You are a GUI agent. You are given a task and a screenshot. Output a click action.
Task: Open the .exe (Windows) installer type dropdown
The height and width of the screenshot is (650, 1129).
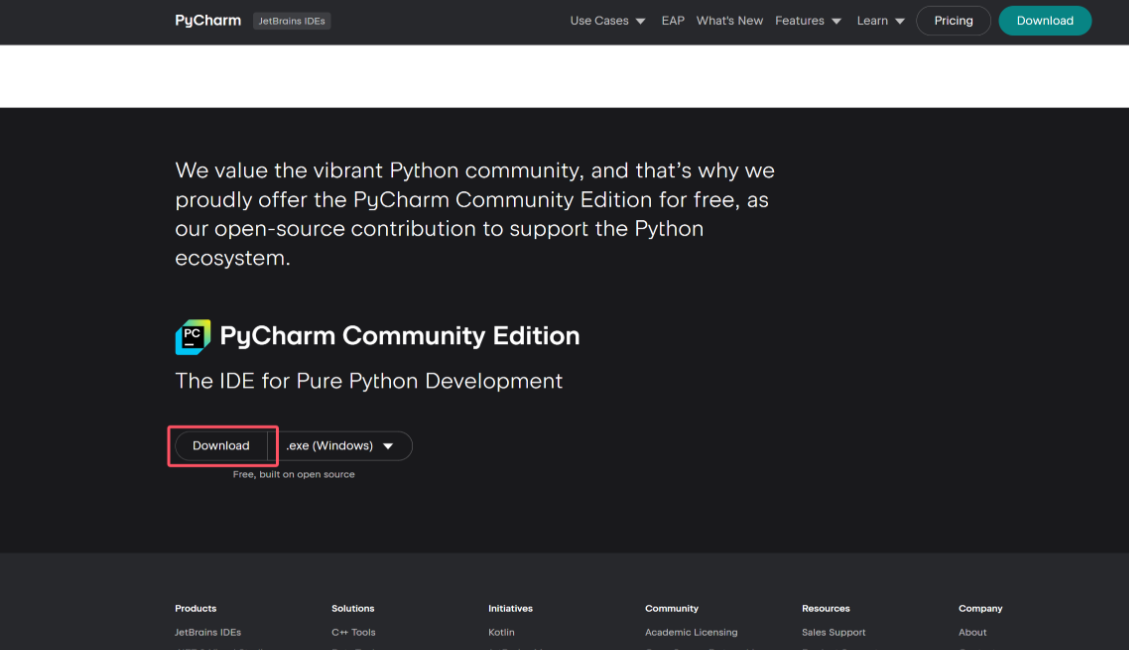pyautogui.click(x=341, y=446)
